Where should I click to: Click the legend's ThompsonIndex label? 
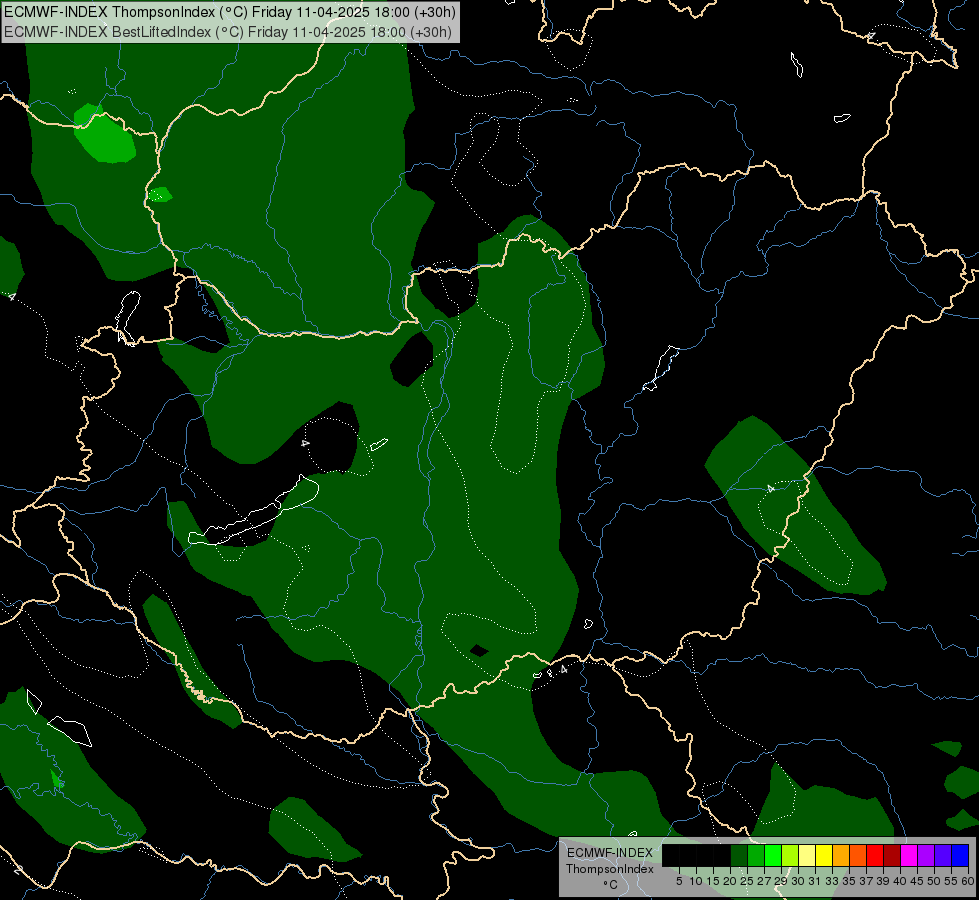click(x=610, y=869)
